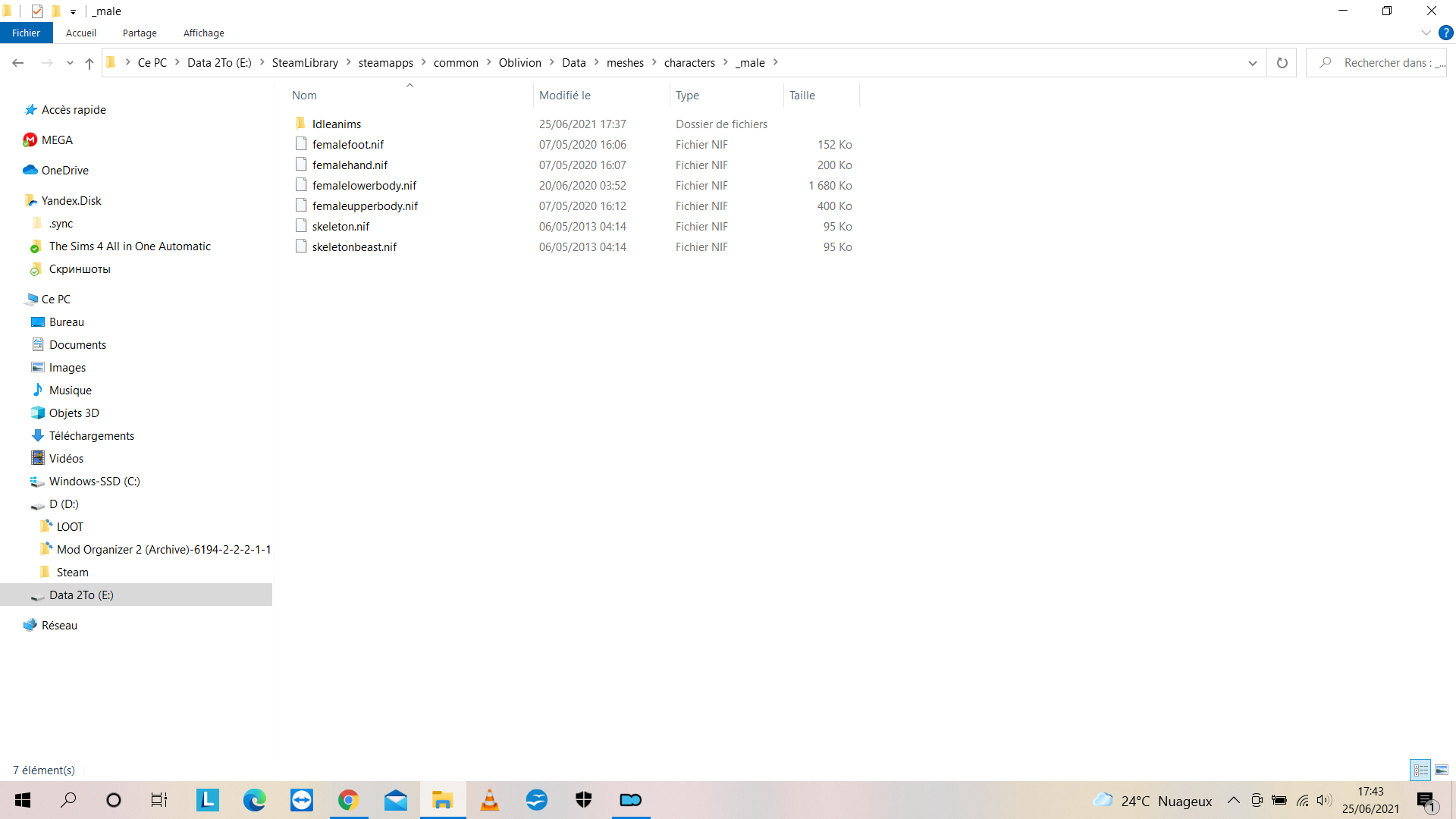Switch to details view layout
Viewport: 1456px width, 819px height.
pyautogui.click(x=1420, y=770)
